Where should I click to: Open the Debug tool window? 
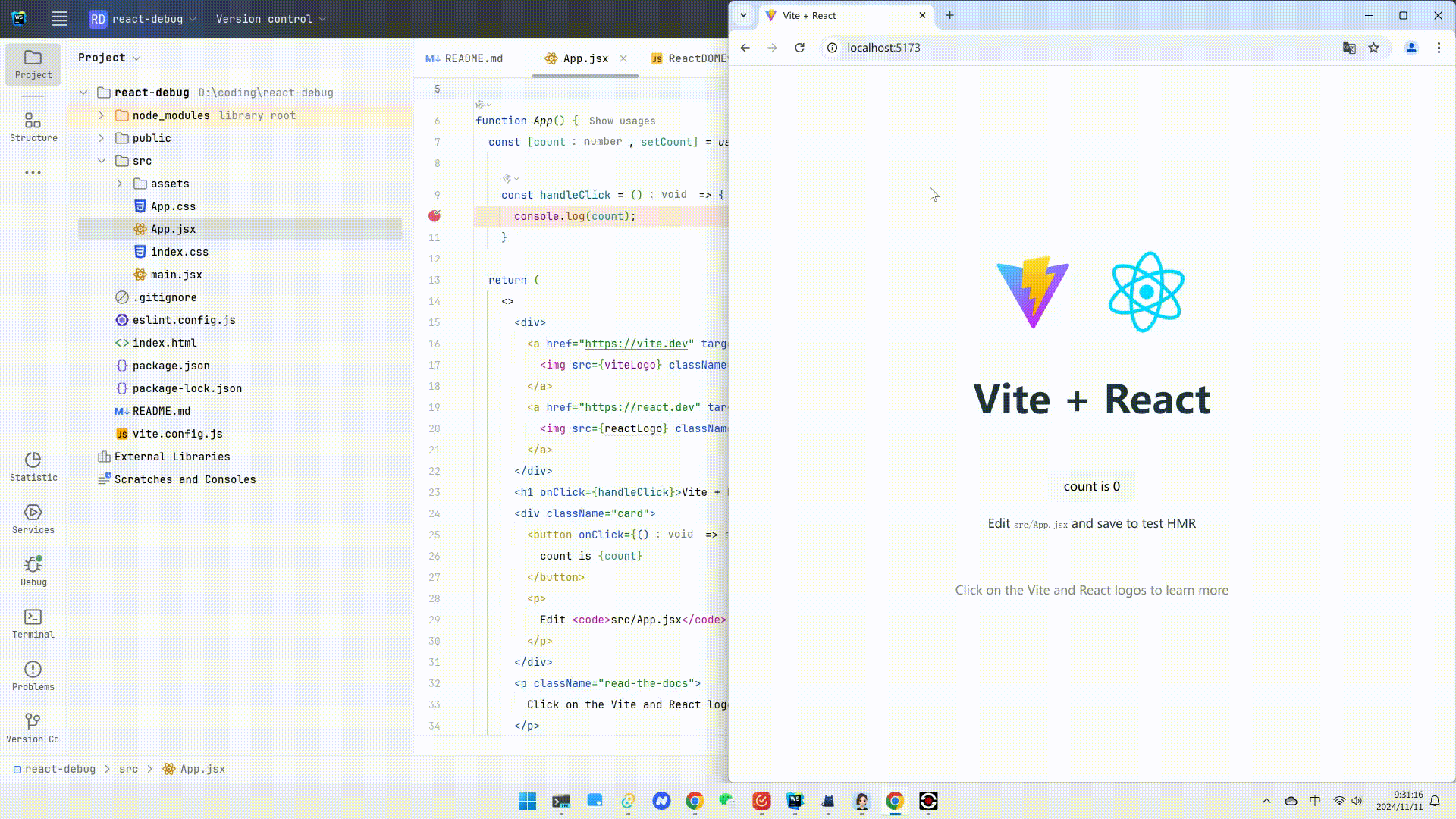[33, 570]
